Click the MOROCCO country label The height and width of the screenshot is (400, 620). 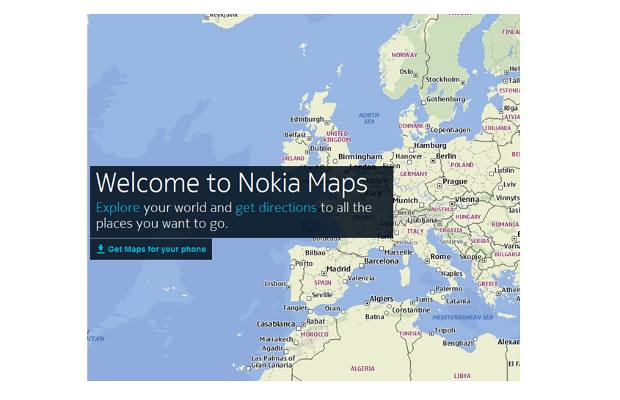tap(314, 334)
